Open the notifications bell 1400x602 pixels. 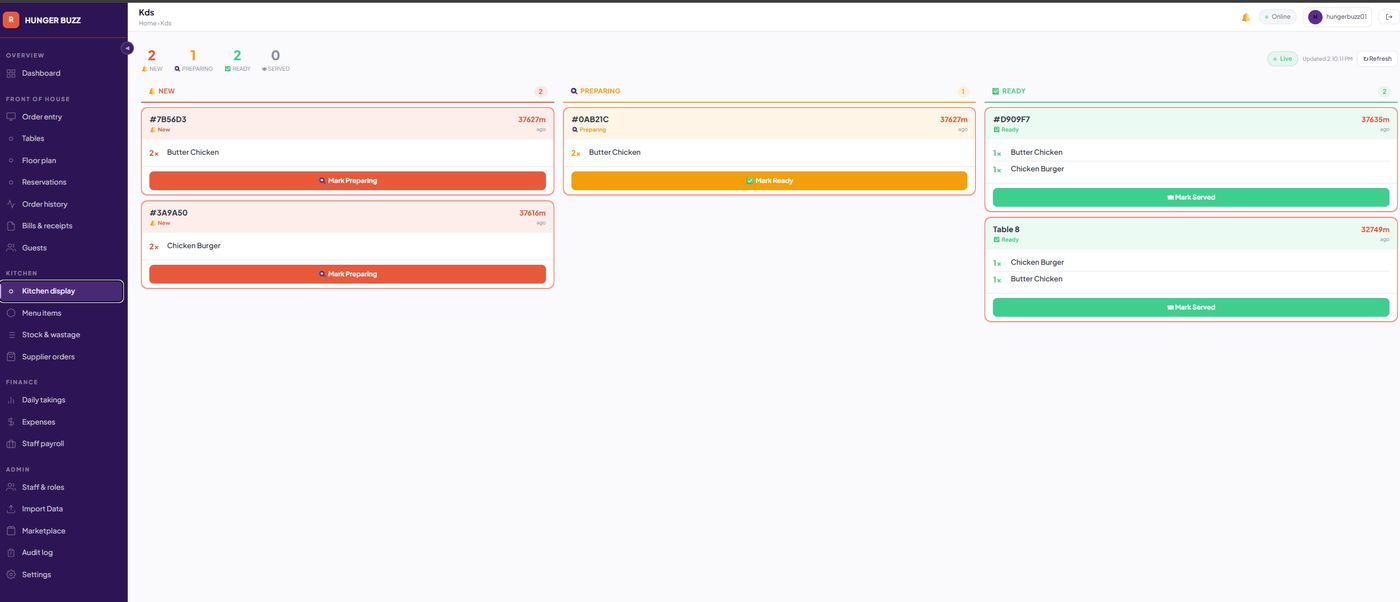coord(1245,17)
